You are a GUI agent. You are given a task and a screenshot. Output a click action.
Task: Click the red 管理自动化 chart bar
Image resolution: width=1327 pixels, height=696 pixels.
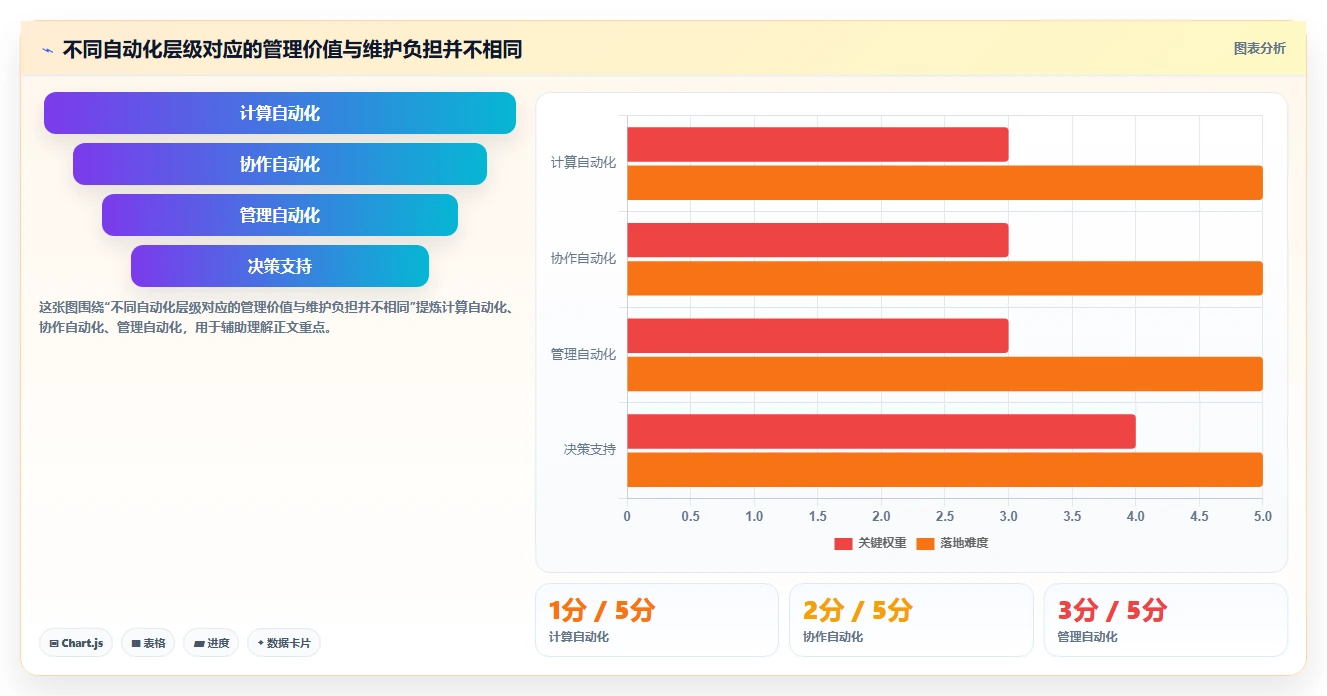click(817, 335)
